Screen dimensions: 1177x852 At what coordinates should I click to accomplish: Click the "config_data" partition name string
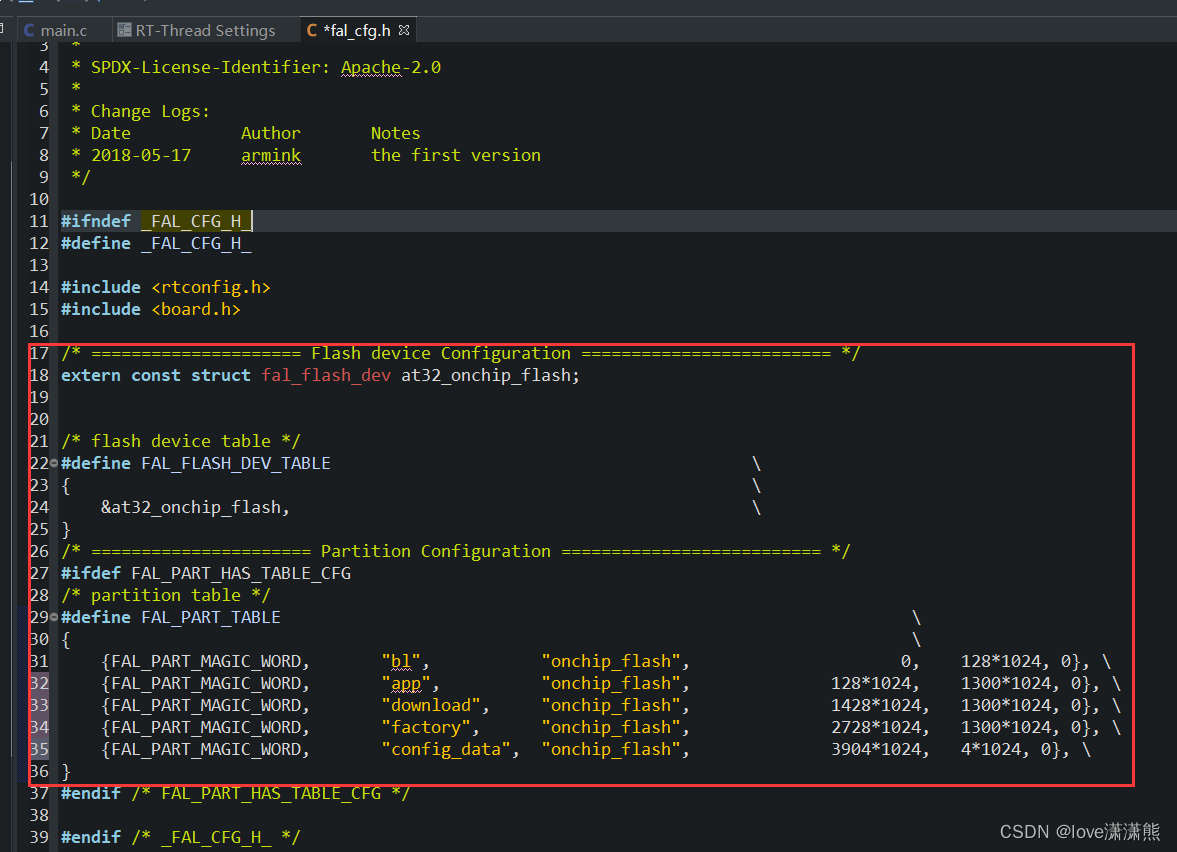pos(446,749)
